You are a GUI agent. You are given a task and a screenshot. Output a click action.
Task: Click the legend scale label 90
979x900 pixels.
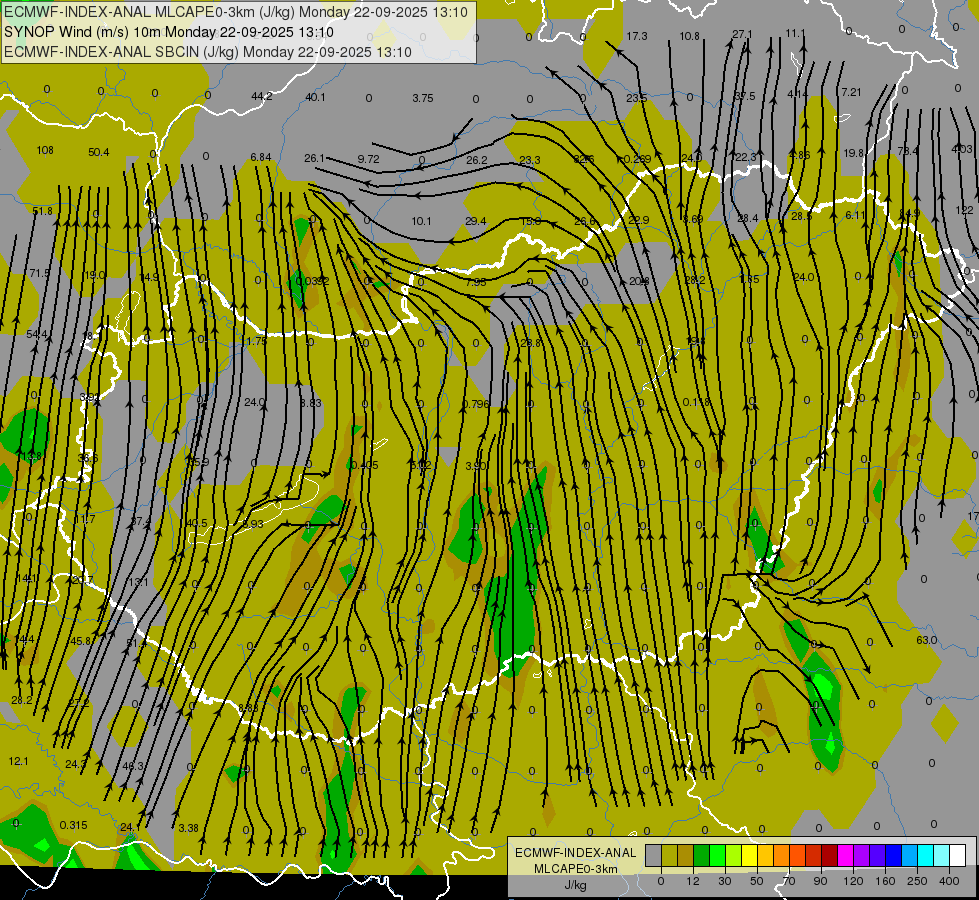coord(820,881)
